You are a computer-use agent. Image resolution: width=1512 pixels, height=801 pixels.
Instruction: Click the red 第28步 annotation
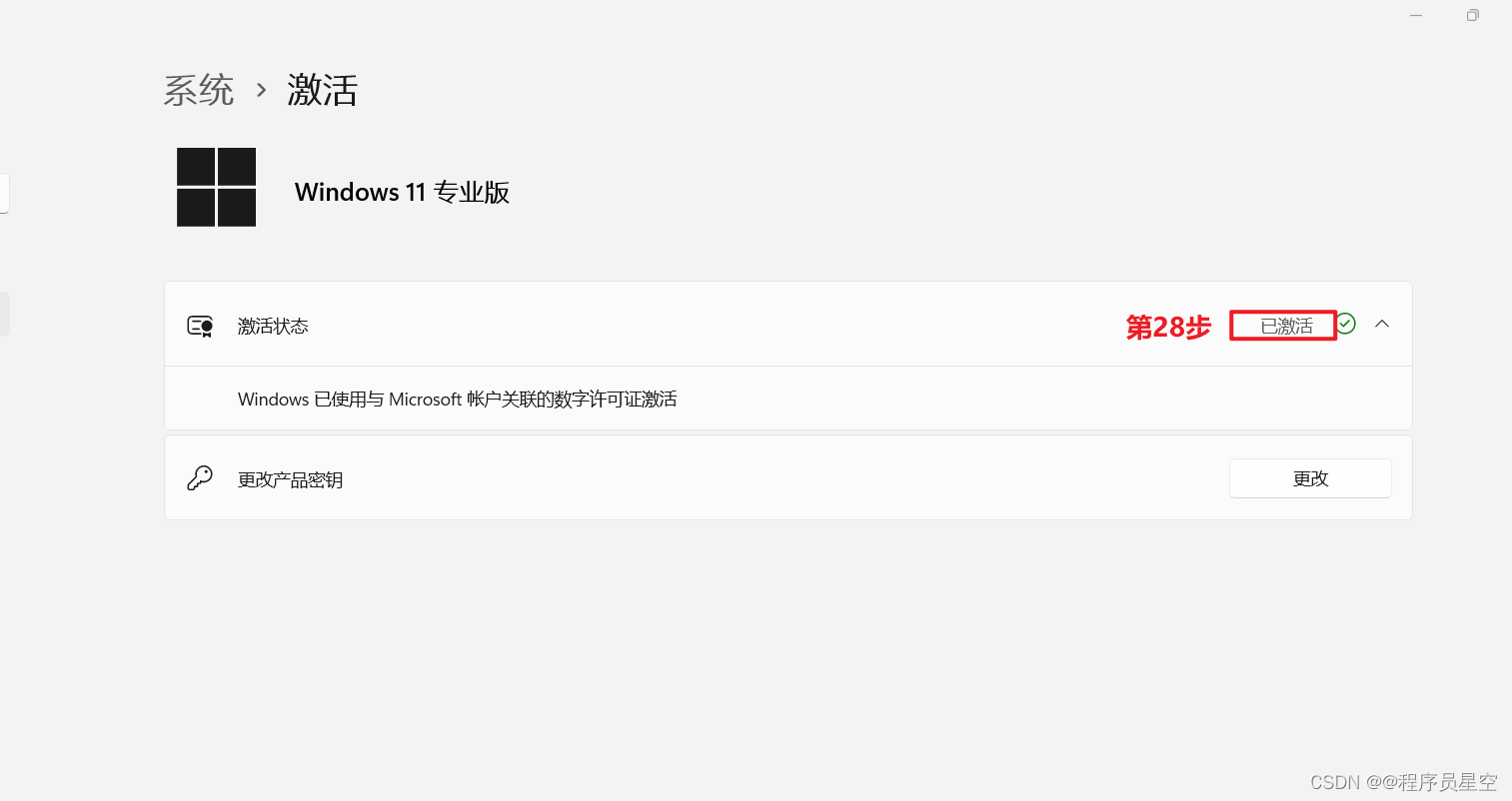1168,327
